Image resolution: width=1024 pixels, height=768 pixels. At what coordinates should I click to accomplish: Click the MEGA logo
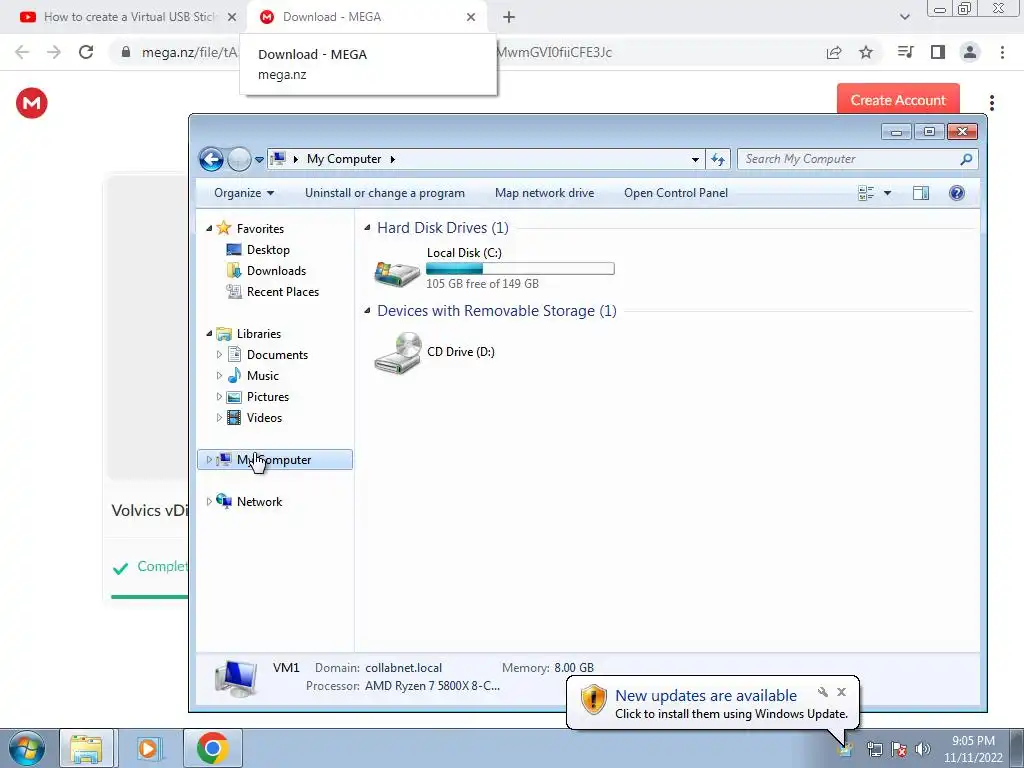[31, 103]
